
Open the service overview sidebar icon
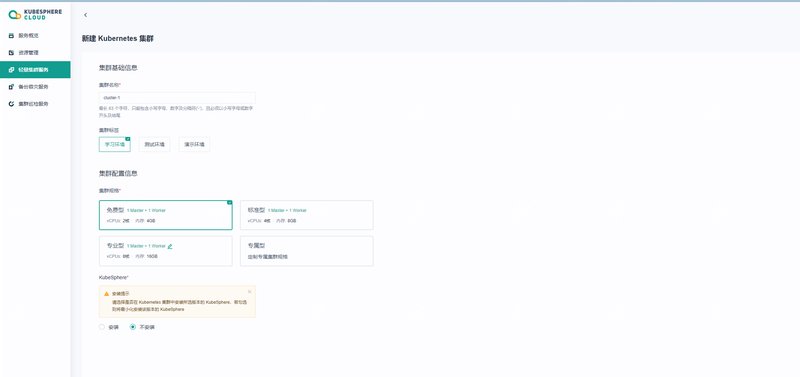point(11,36)
